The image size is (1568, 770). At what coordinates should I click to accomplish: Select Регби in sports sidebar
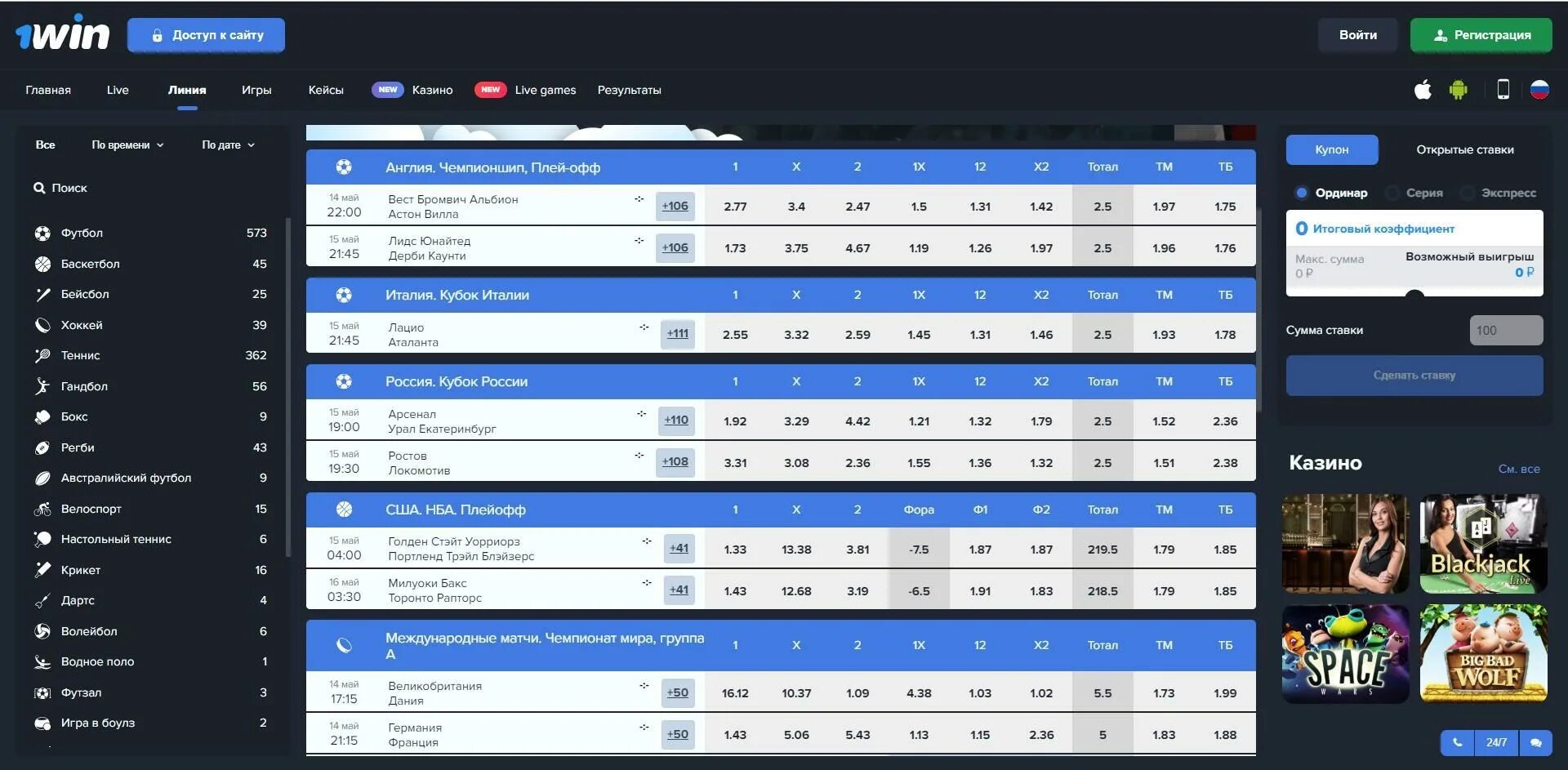tap(151, 447)
